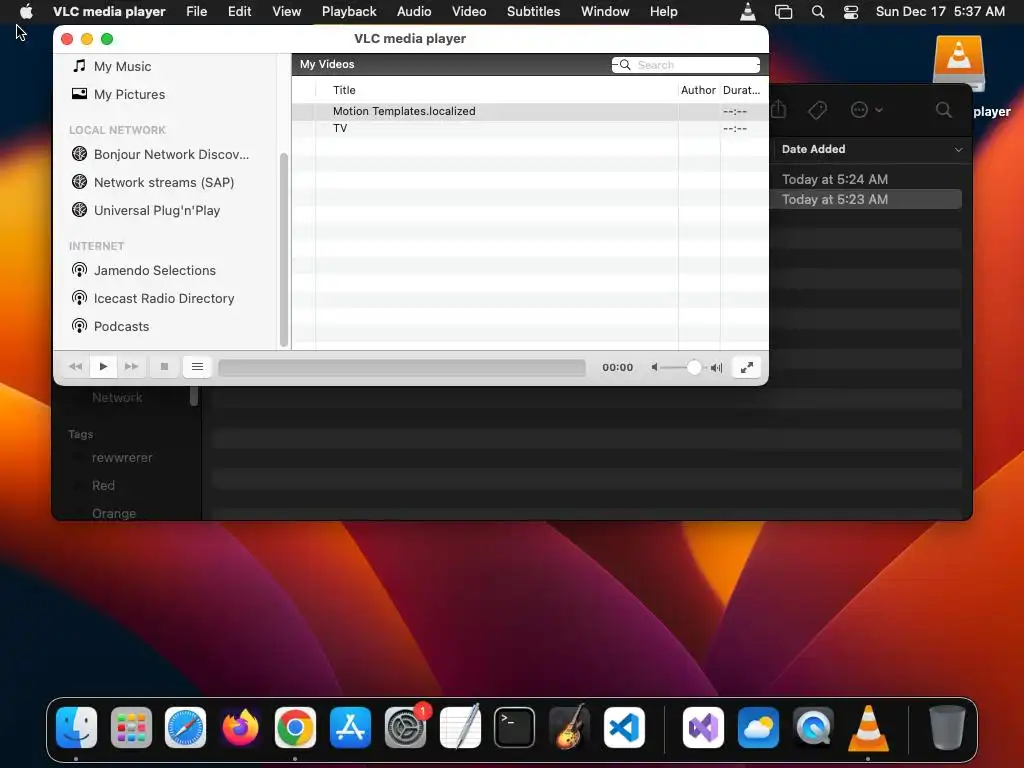
Task: Toggle fullscreen with the expand arrows button
Action: point(746,368)
